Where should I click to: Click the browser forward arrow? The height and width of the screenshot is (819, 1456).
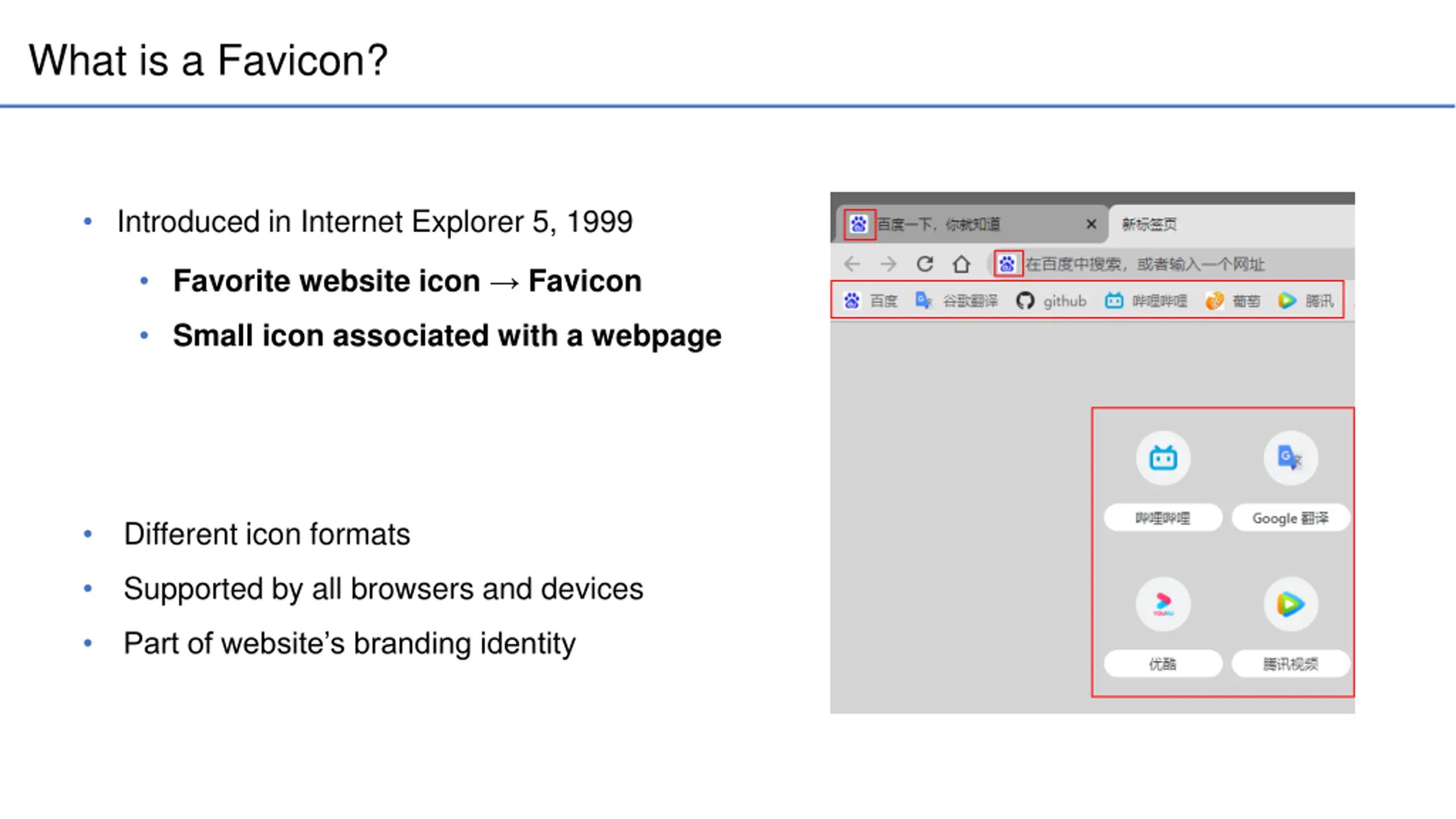click(x=888, y=264)
